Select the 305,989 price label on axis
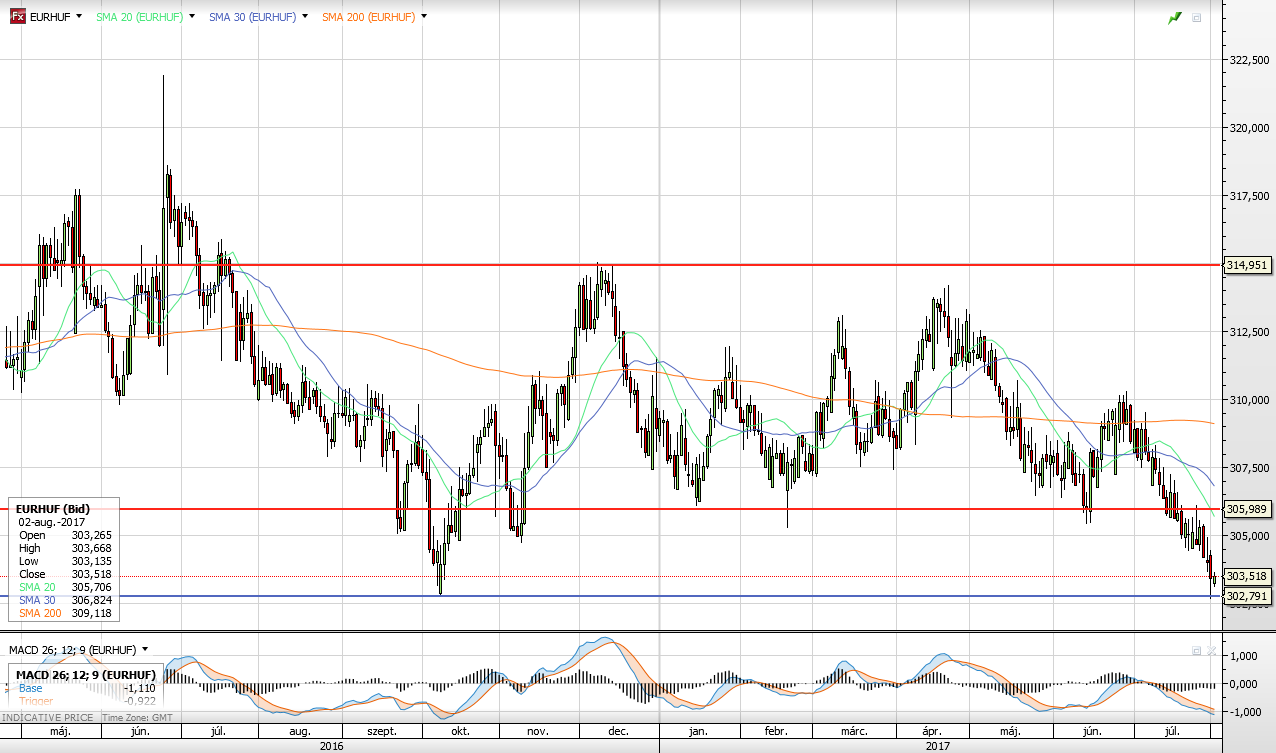This screenshot has width=1276, height=753. [x=1247, y=509]
